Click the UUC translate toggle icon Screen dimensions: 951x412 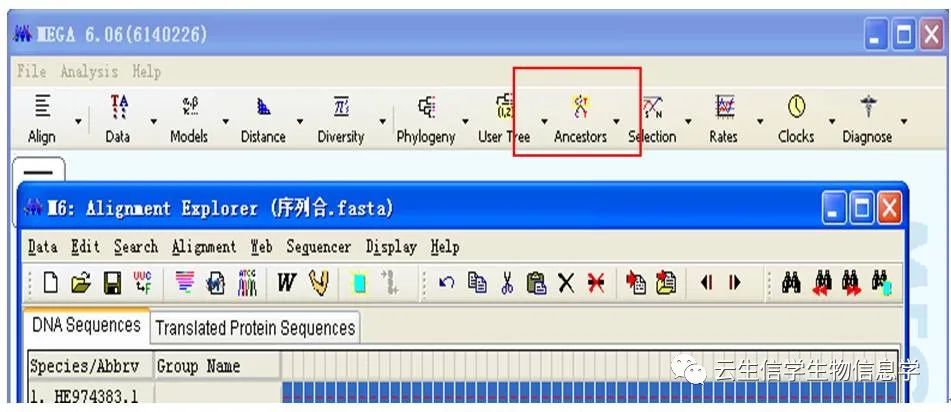click(x=143, y=283)
